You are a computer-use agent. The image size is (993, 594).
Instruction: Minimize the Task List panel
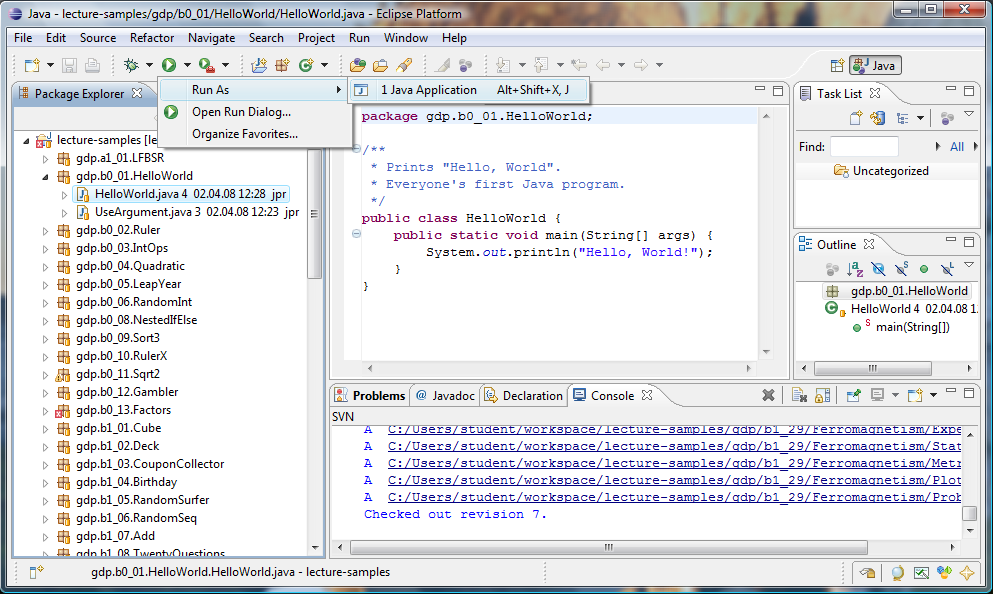click(x=951, y=89)
